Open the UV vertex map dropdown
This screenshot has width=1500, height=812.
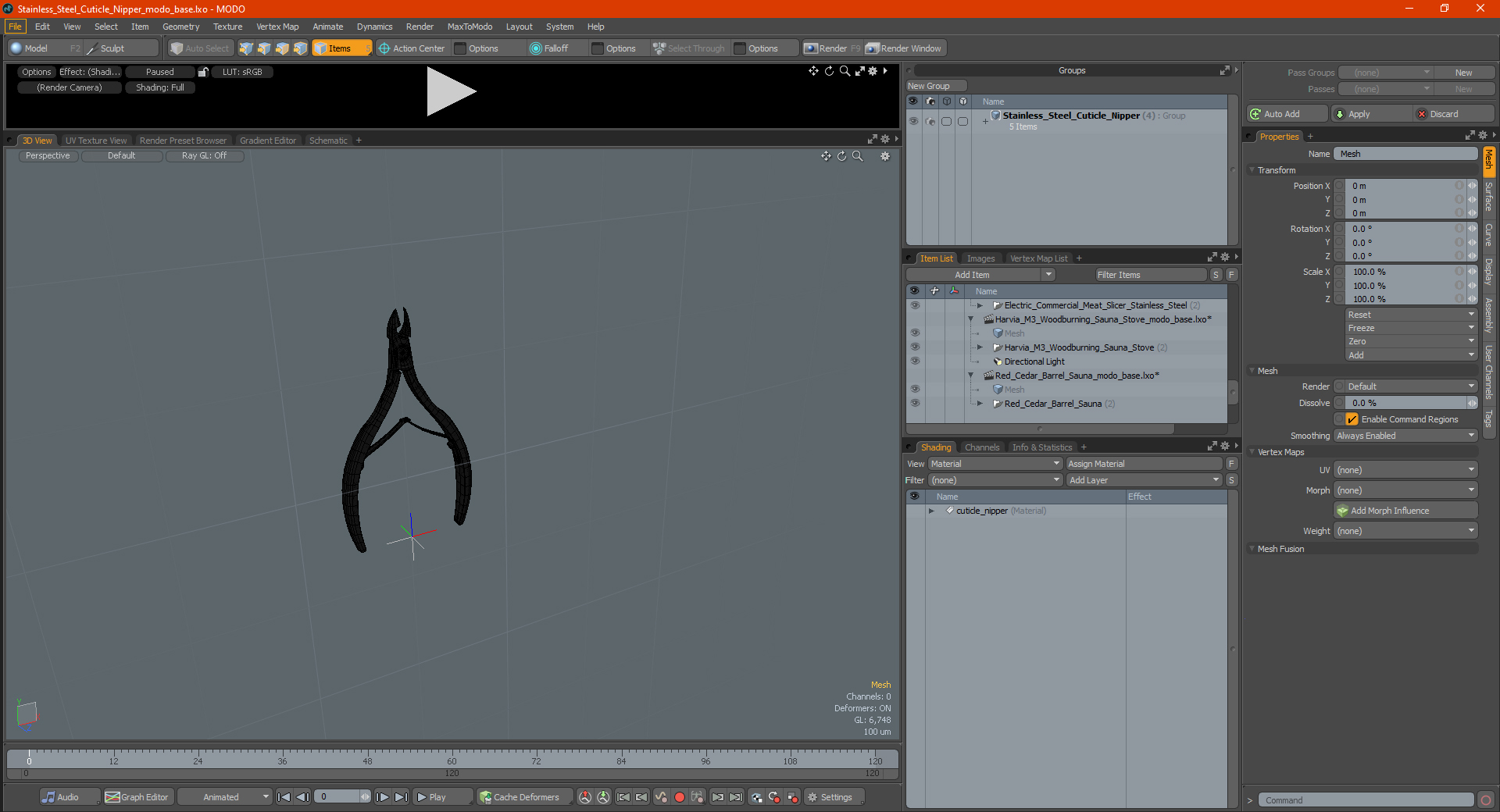pyautogui.click(x=1405, y=470)
